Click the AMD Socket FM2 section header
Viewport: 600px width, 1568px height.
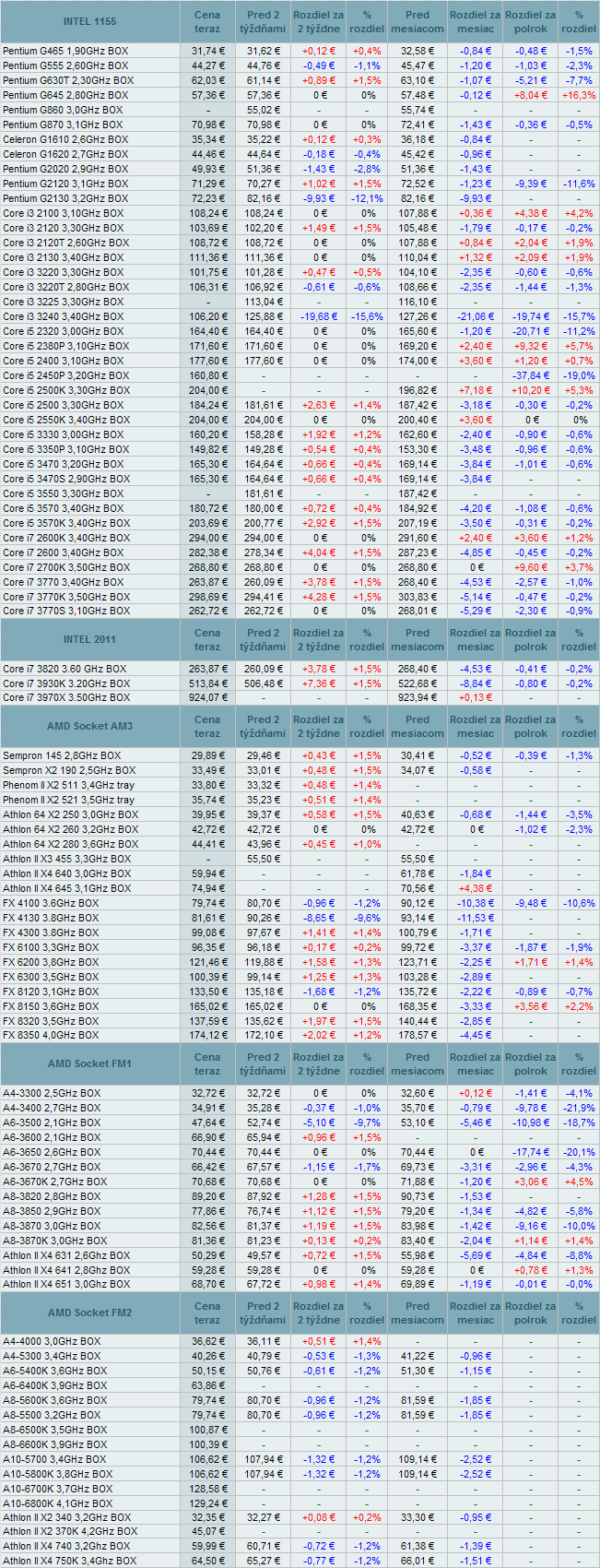point(90,1313)
